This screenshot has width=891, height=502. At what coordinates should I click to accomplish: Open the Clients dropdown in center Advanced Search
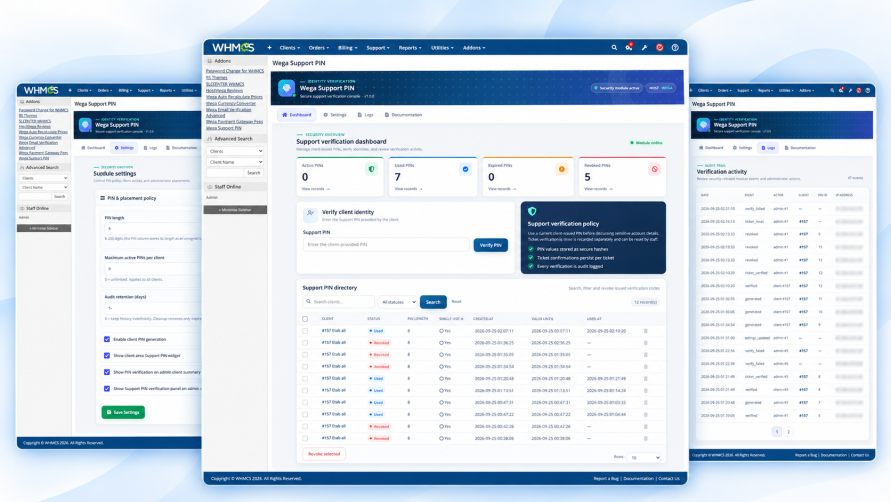click(x=235, y=151)
